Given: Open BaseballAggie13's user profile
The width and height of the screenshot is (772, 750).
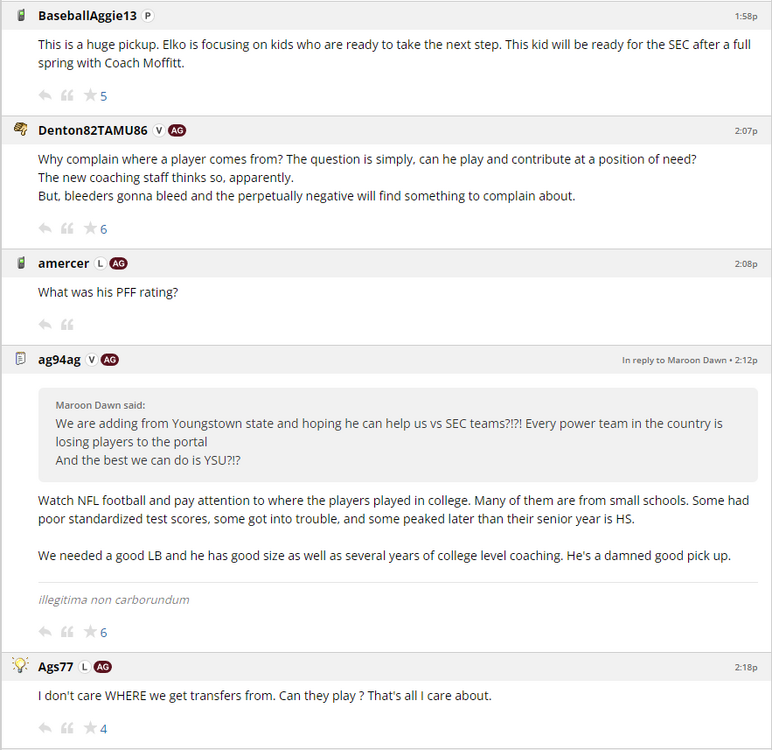Looking at the screenshot, I should coord(87,16).
